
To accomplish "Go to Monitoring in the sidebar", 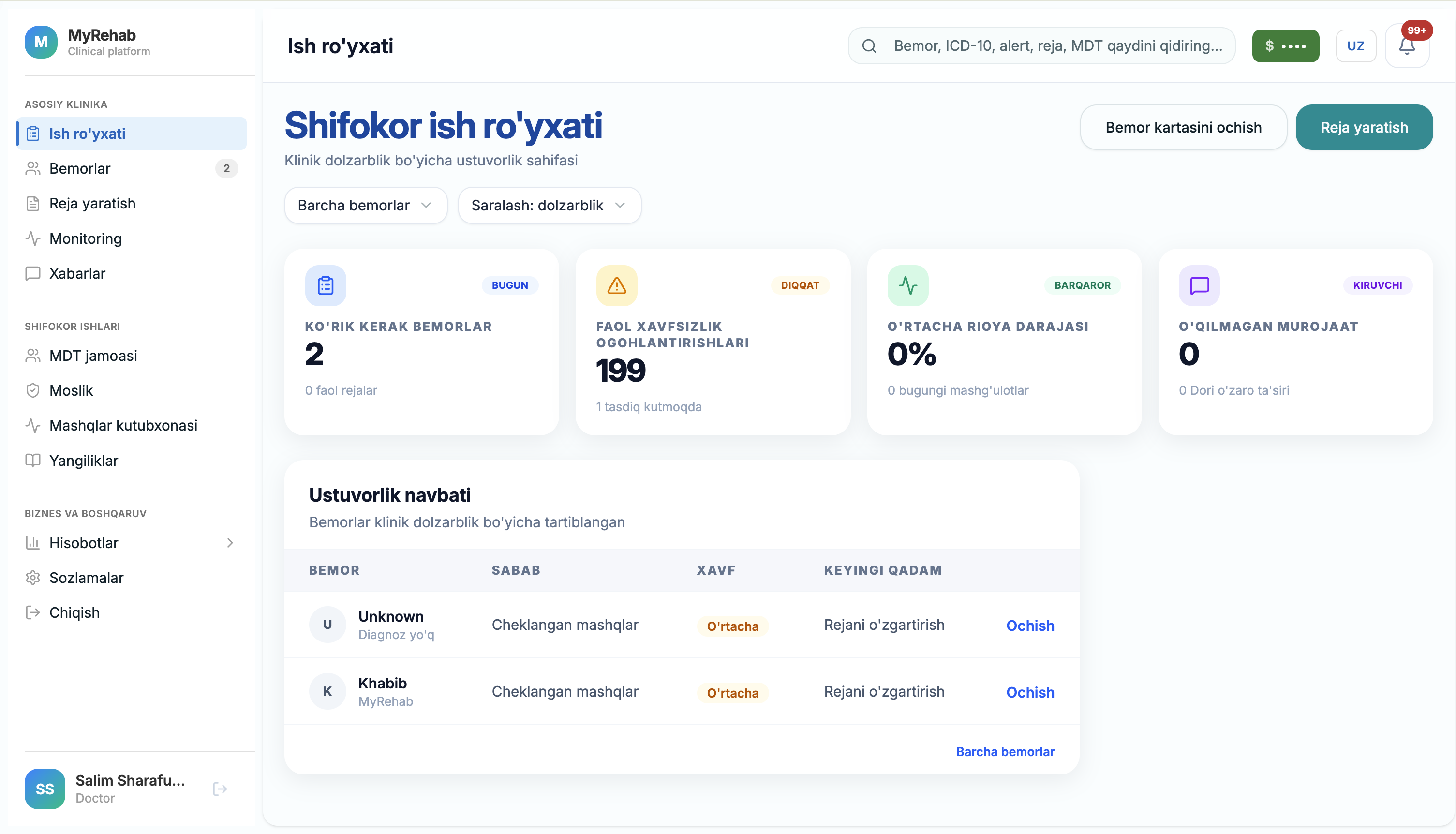I will pyautogui.click(x=132, y=238).
